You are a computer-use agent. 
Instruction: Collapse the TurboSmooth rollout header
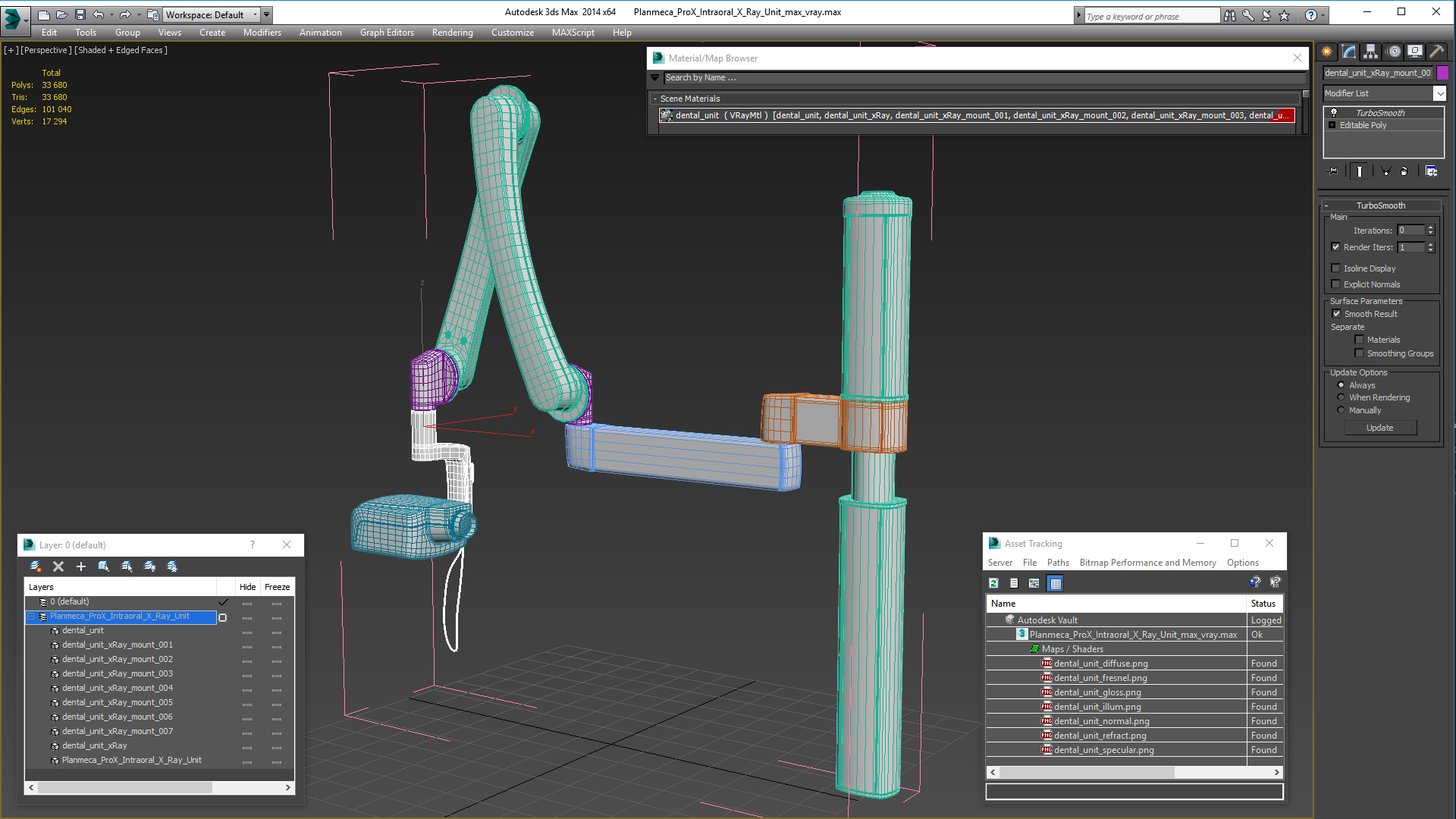click(1381, 206)
